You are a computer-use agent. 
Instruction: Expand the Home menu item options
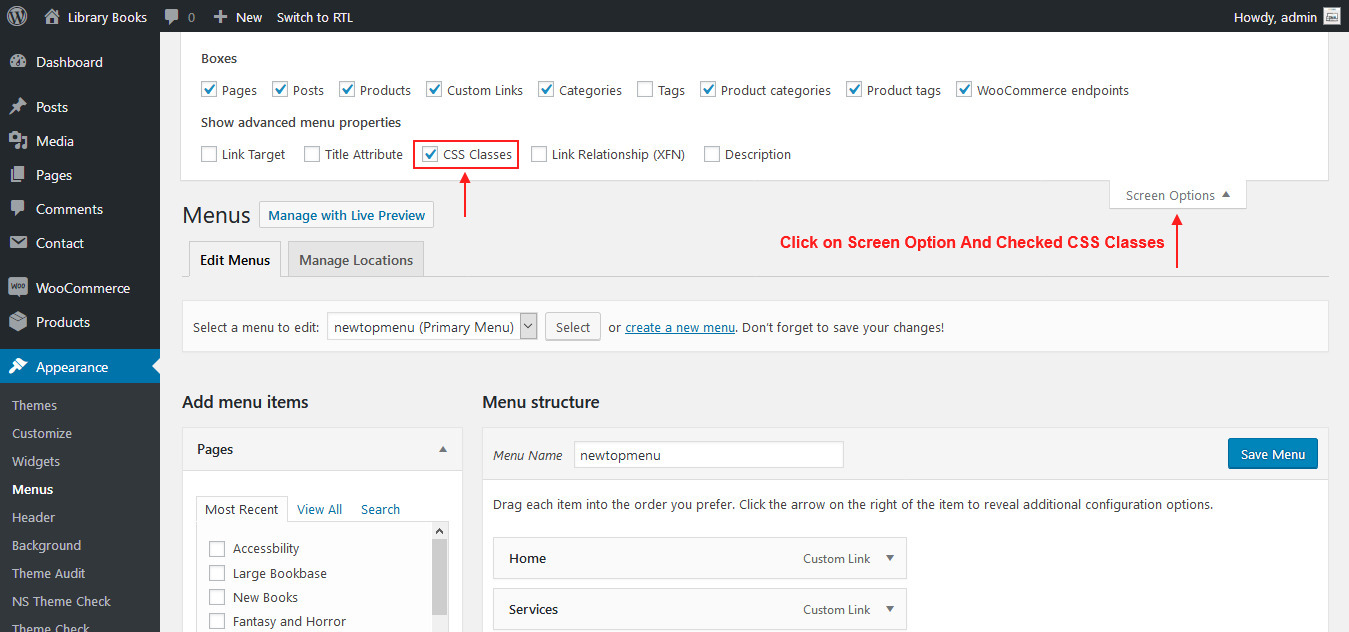click(x=890, y=558)
